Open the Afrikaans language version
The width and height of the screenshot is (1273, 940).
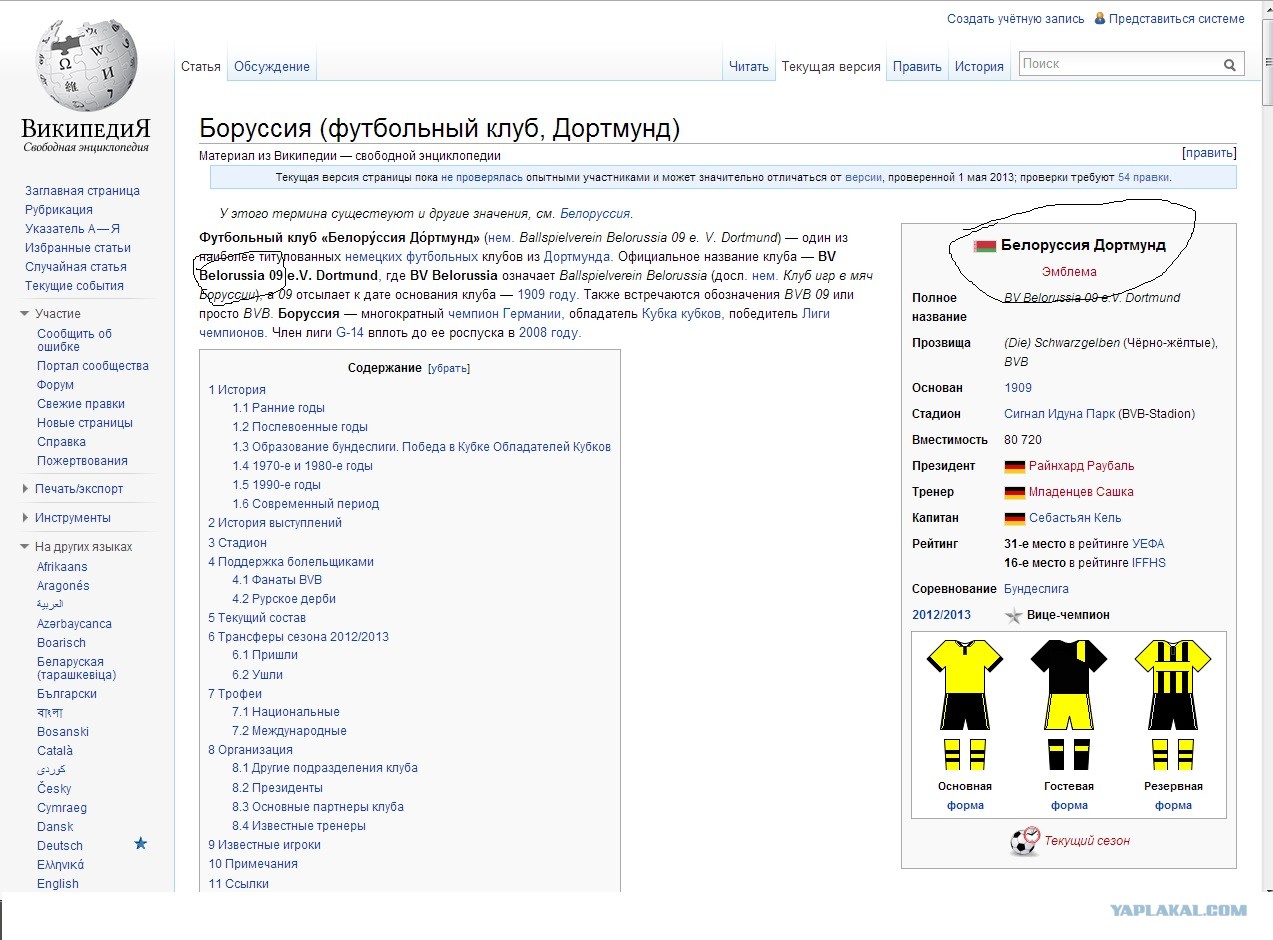tap(62, 567)
